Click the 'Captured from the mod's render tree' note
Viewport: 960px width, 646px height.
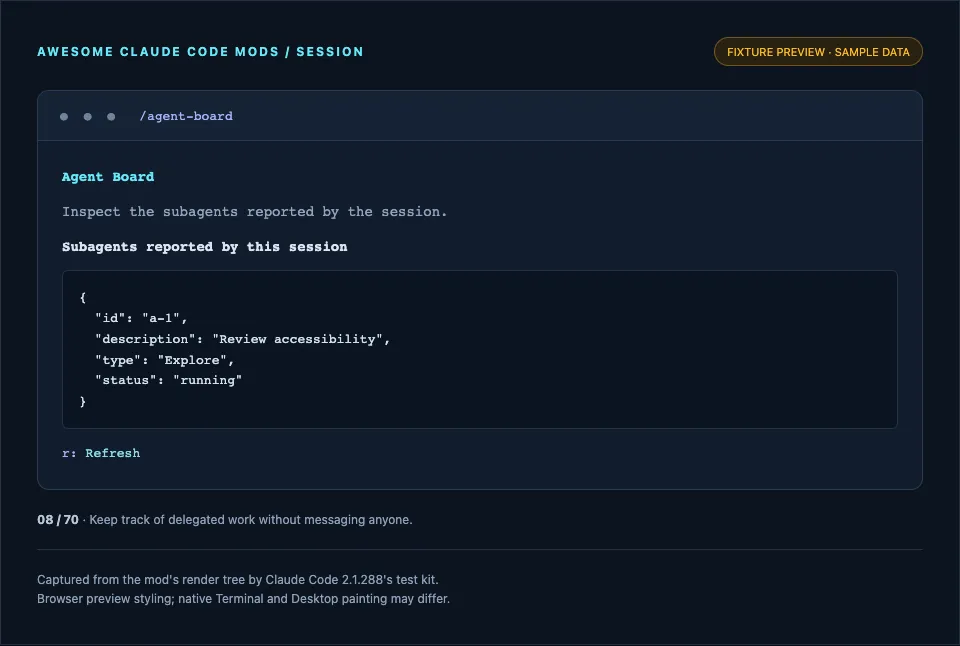point(238,579)
